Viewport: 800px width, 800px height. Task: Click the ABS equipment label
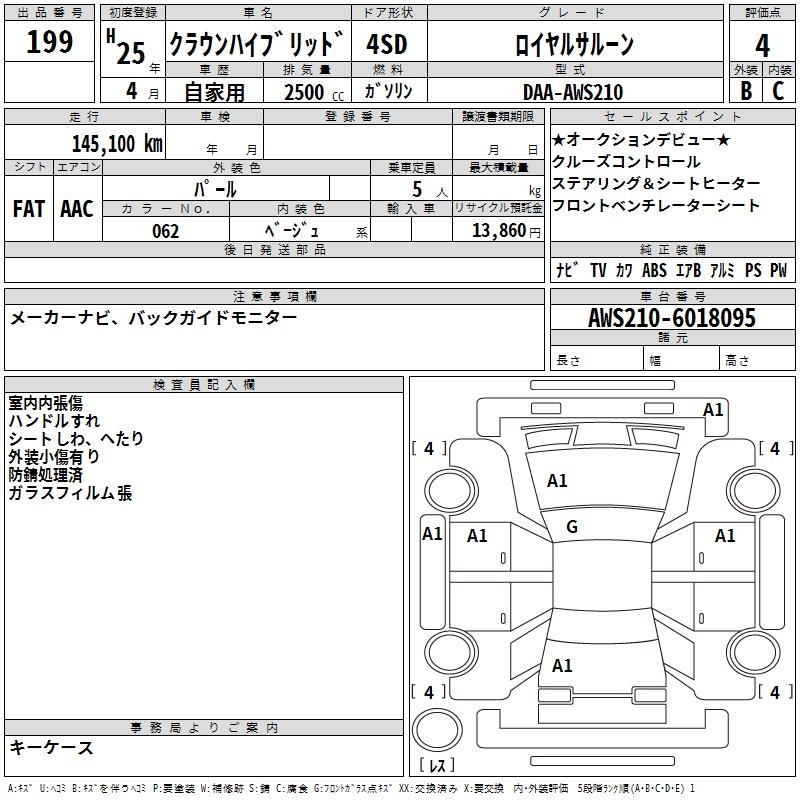[654, 270]
